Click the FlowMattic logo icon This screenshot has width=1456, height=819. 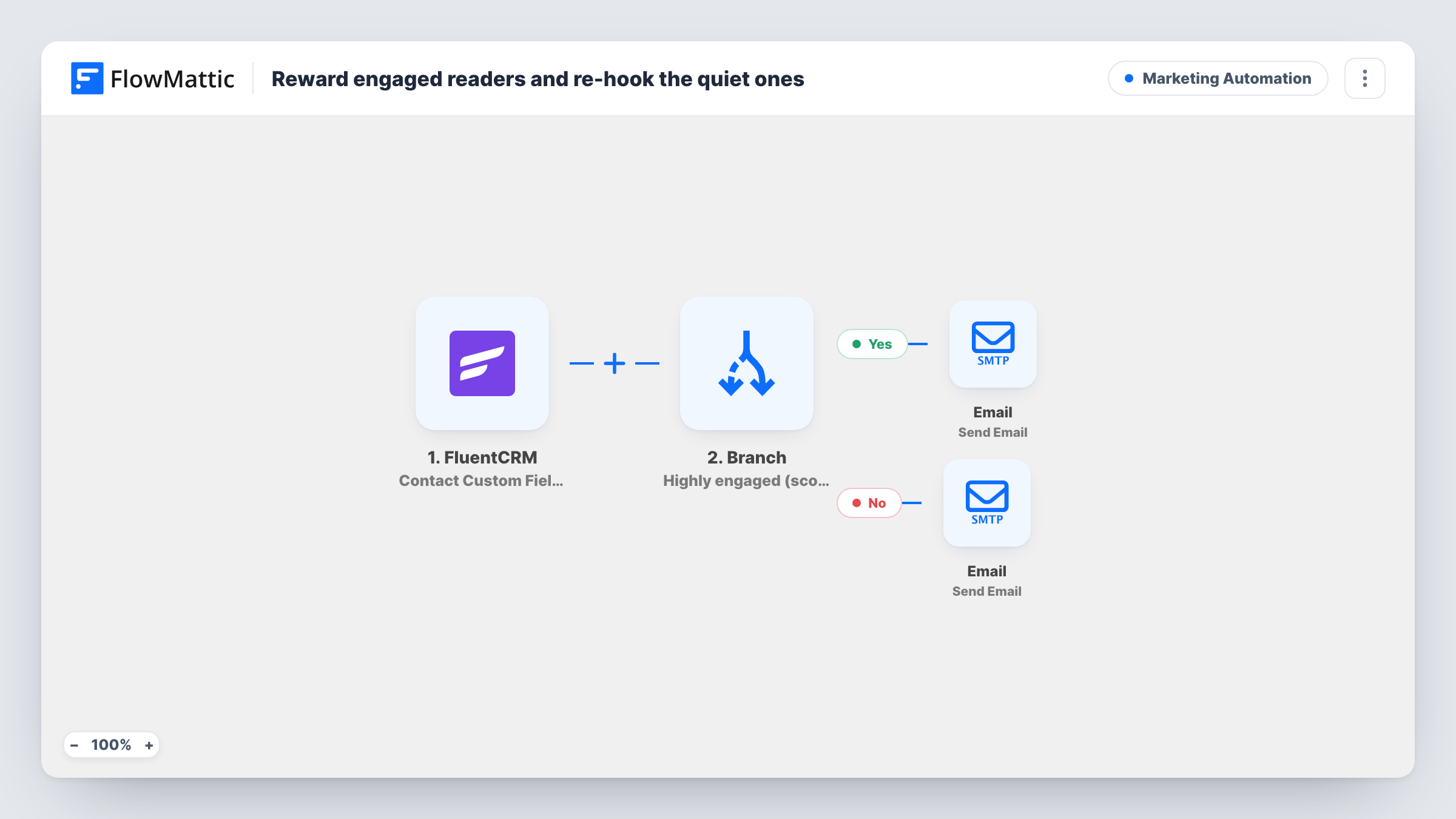87,78
